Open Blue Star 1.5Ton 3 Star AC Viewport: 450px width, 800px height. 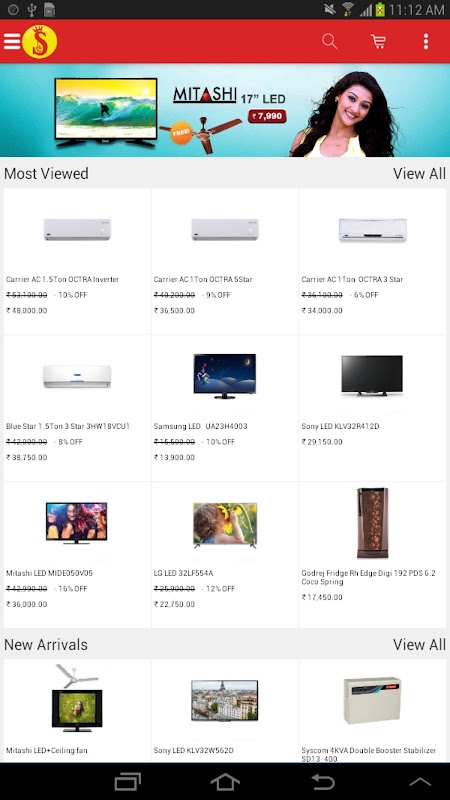[77, 408]
